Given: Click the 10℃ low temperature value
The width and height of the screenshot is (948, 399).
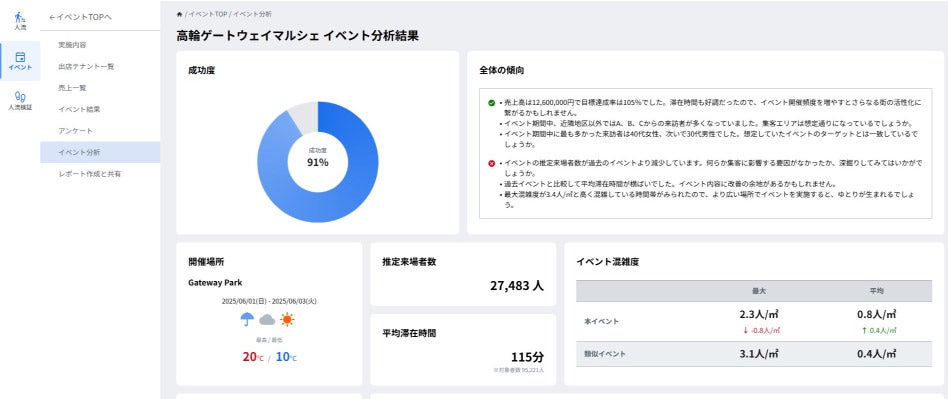Looking at the screenshot, I should 286,357.
